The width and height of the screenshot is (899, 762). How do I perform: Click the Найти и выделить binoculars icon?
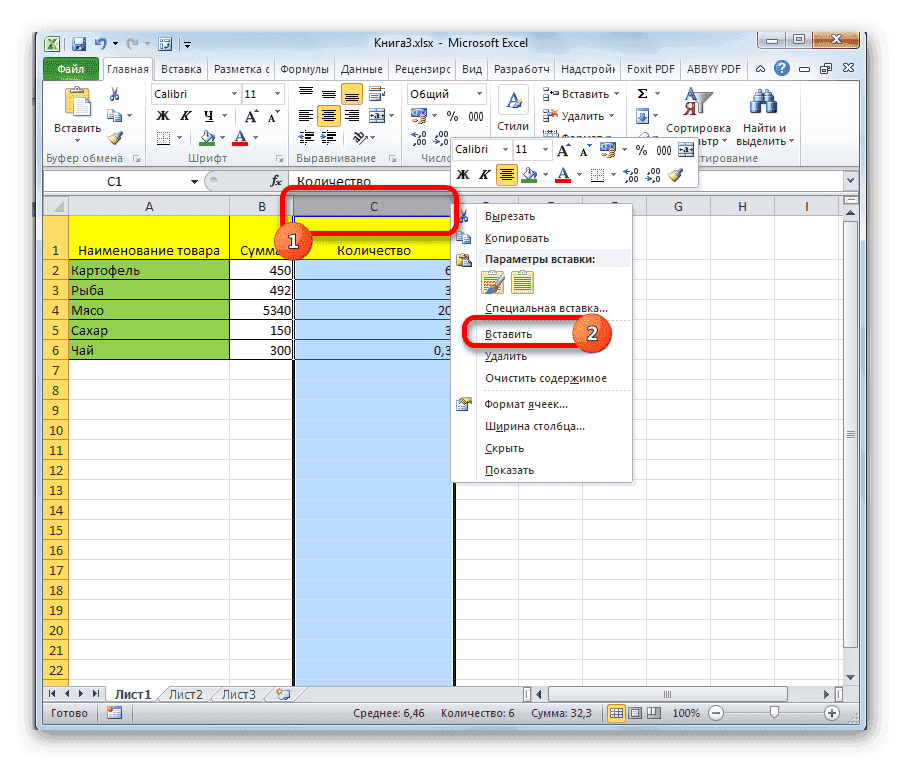pyautogui.click(x=764, y=103)
